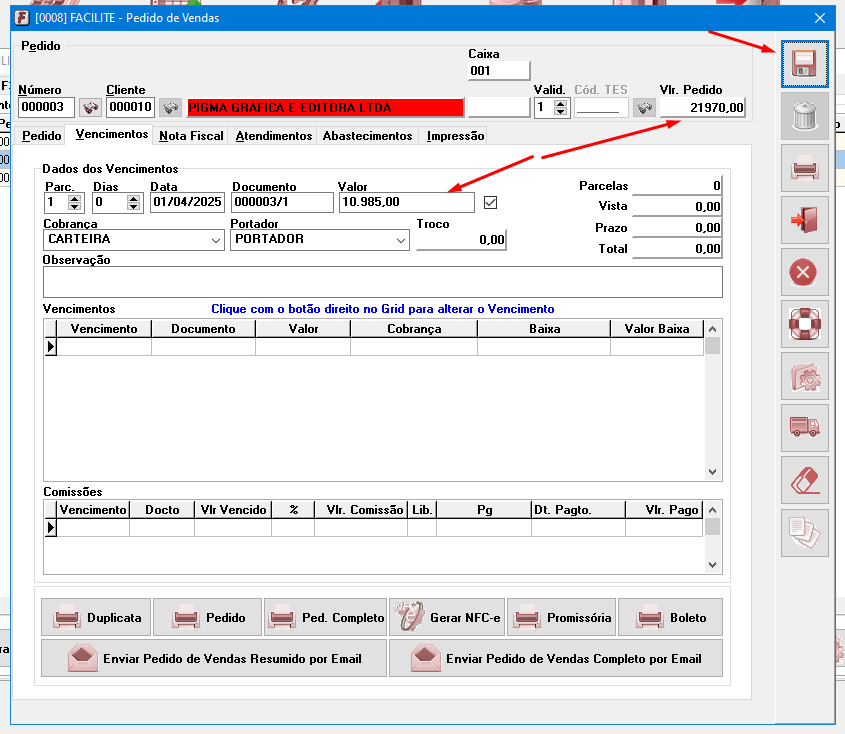Open Abastecimentos tab
845x734 pixels.
pos(368,136)
